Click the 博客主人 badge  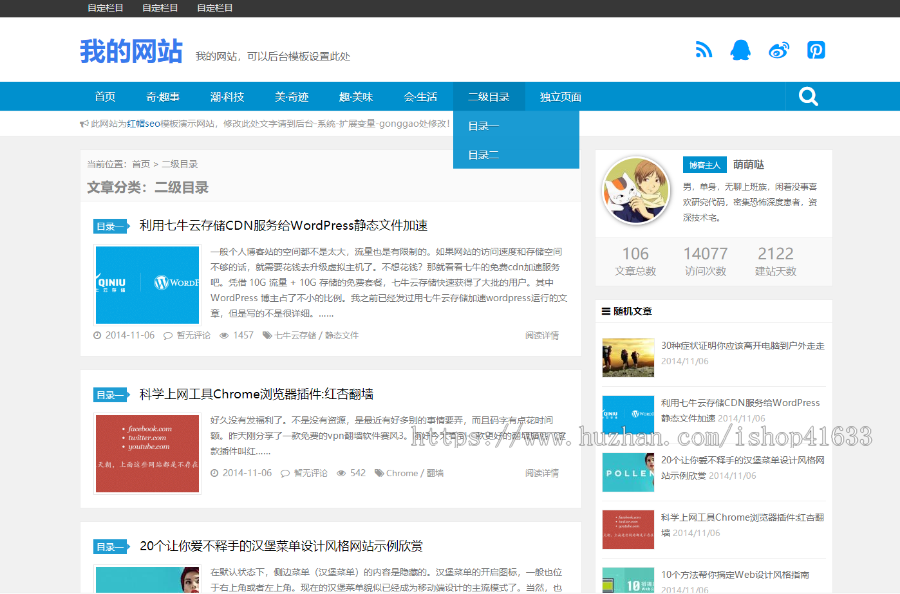pos(704,165)
